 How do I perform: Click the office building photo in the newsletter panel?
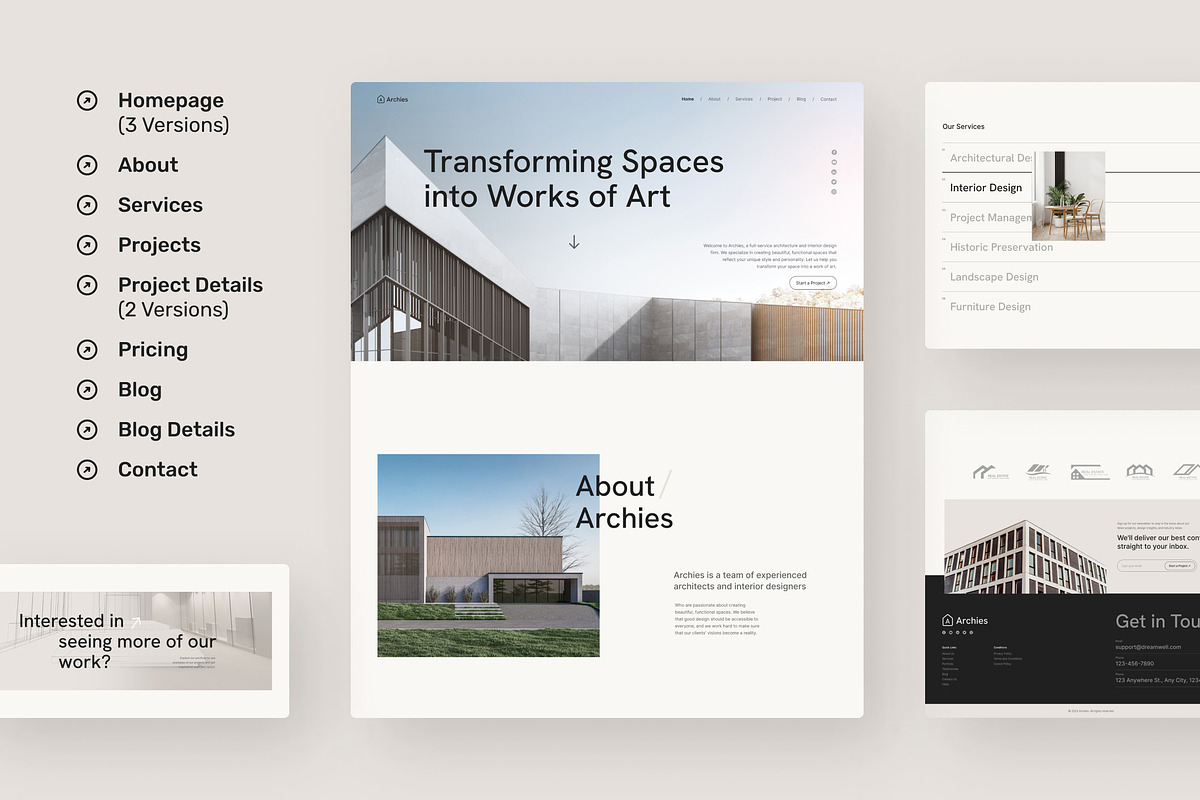click(1026, 557)
